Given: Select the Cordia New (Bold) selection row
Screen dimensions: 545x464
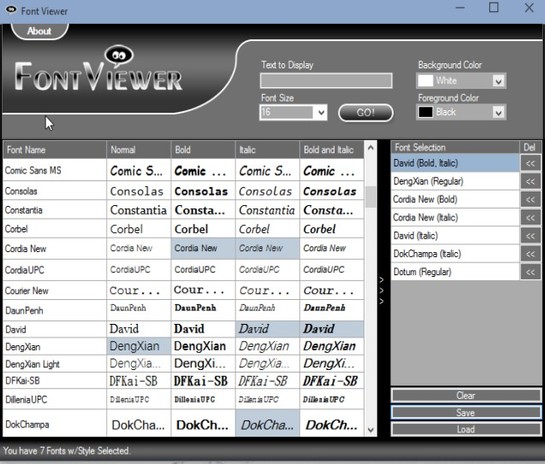Looking at the screenshot, I should pos(455,200).
